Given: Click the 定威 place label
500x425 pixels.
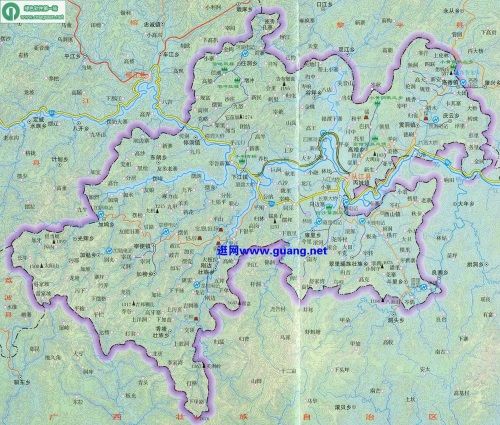Looking at the screenshot, I should click(x=39, y=119).
